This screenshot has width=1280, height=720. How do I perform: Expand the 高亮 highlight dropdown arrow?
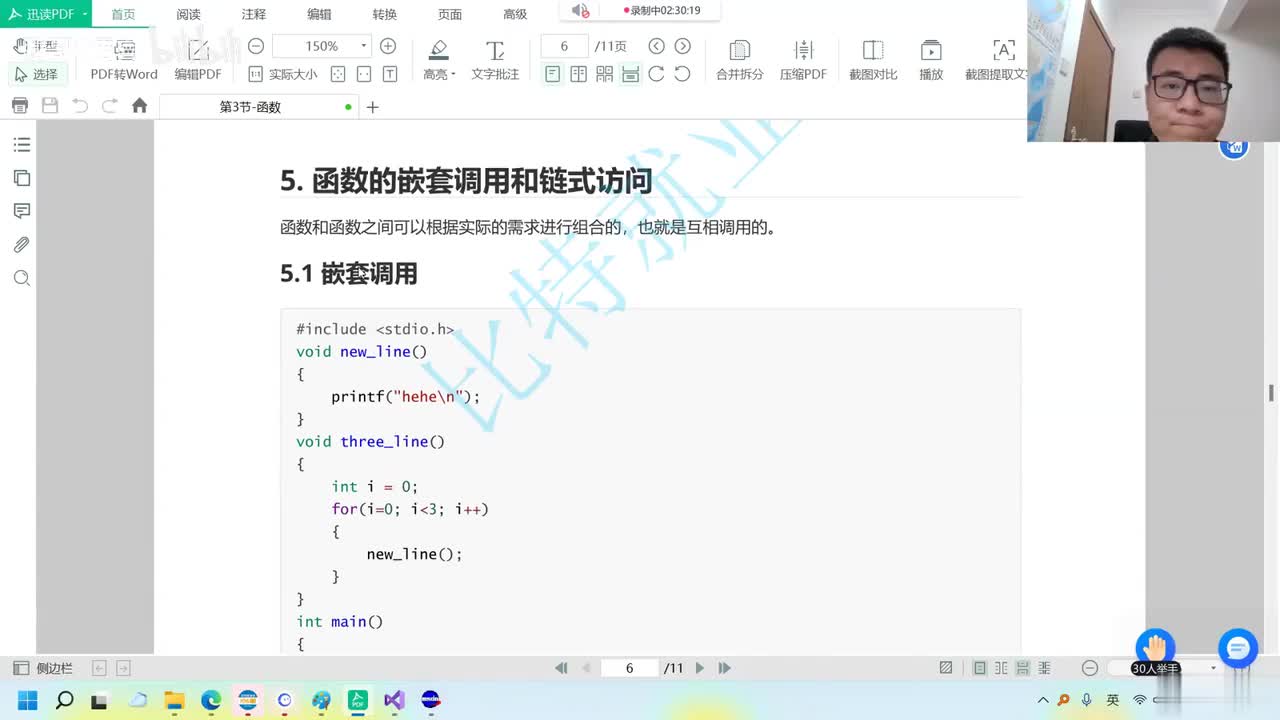click(x=453, y=74)
